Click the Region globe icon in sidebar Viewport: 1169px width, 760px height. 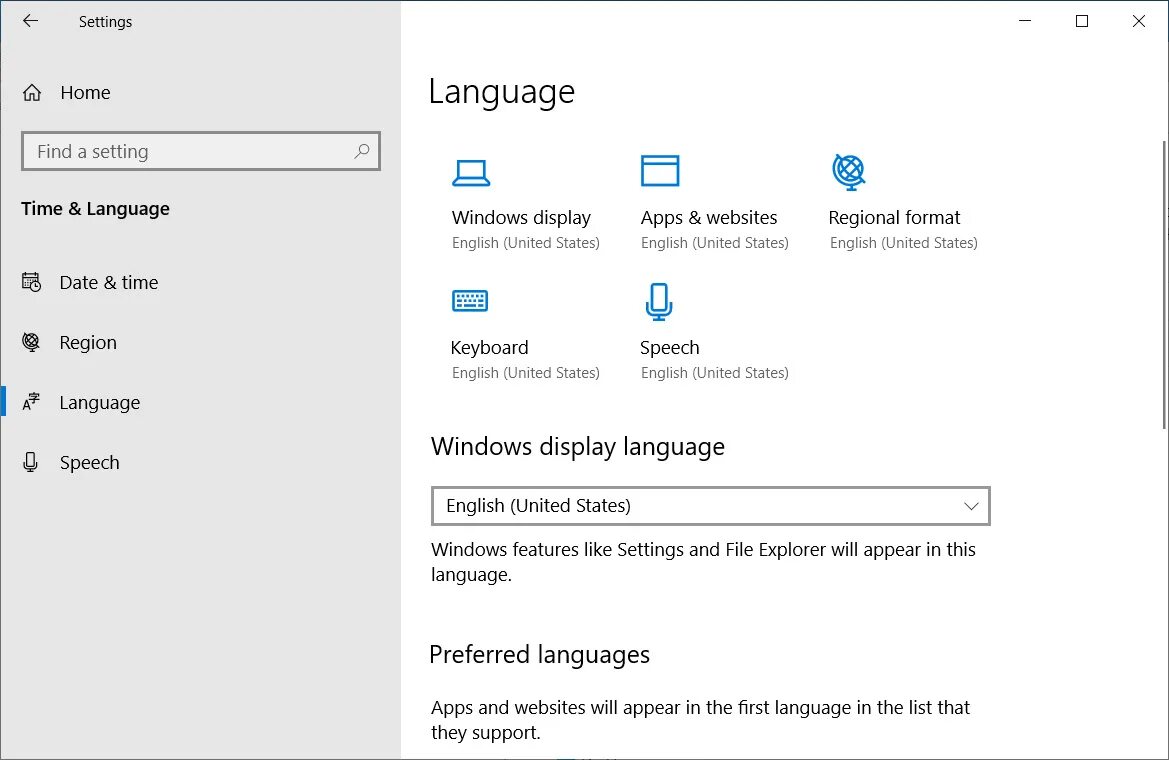32,342
